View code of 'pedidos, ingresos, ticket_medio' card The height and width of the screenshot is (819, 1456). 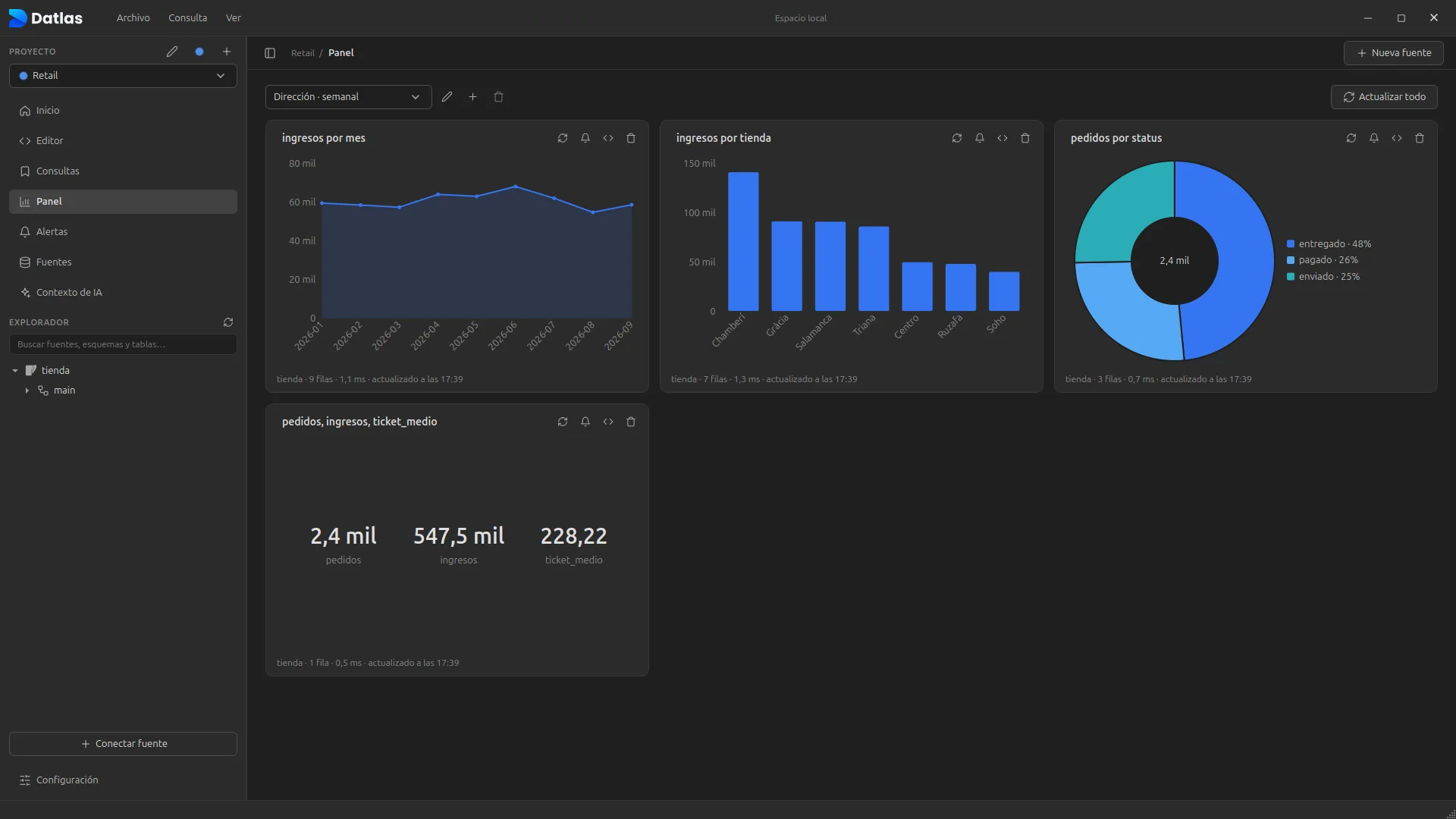click(608, 422)
